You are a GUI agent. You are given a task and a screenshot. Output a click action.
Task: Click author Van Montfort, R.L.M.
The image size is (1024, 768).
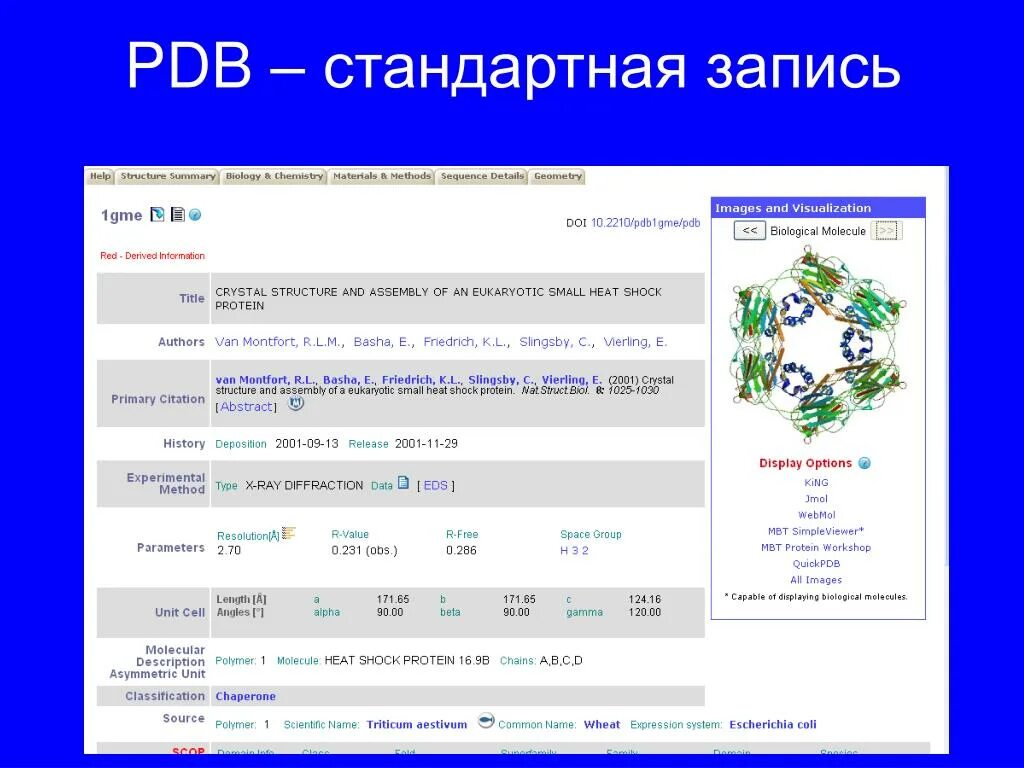278,342
